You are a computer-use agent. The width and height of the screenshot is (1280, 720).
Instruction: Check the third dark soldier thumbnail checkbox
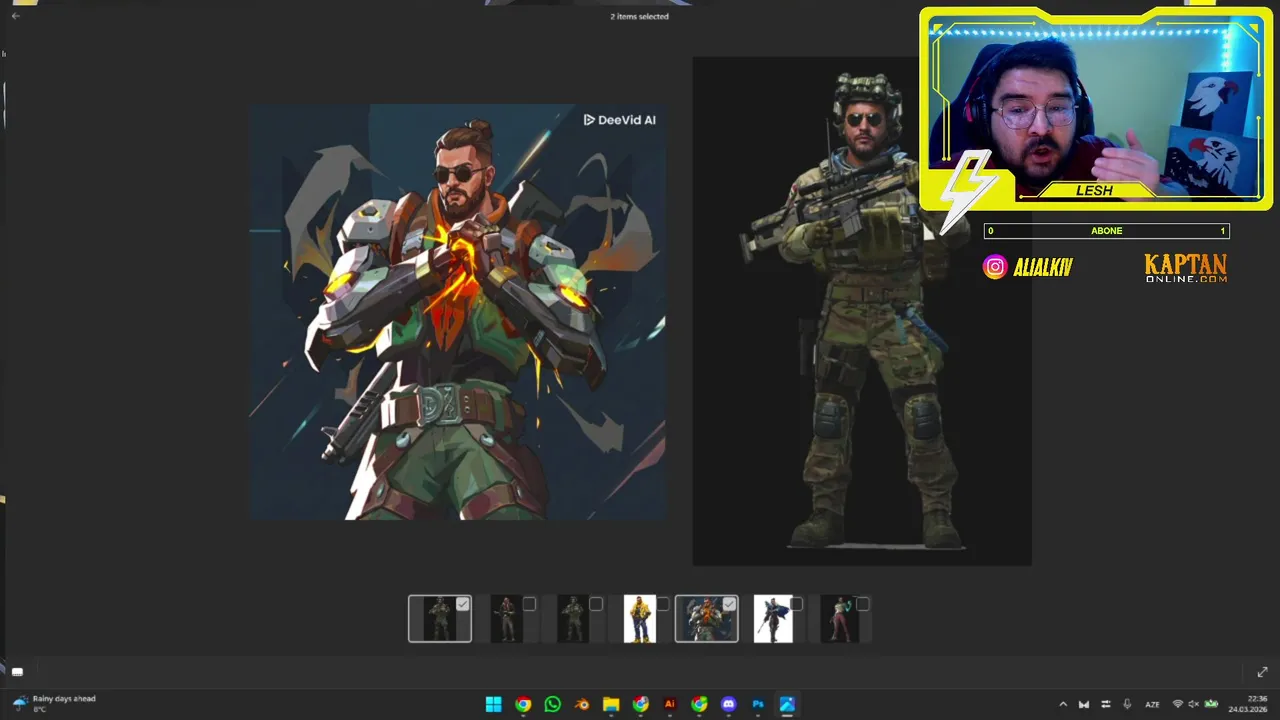point(596,604)
